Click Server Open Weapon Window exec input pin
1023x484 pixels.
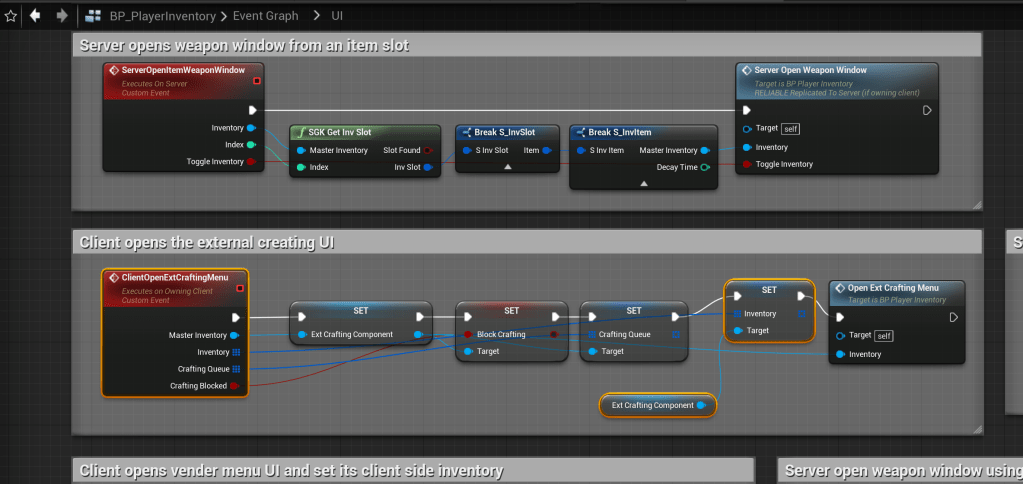coord(747,110)
